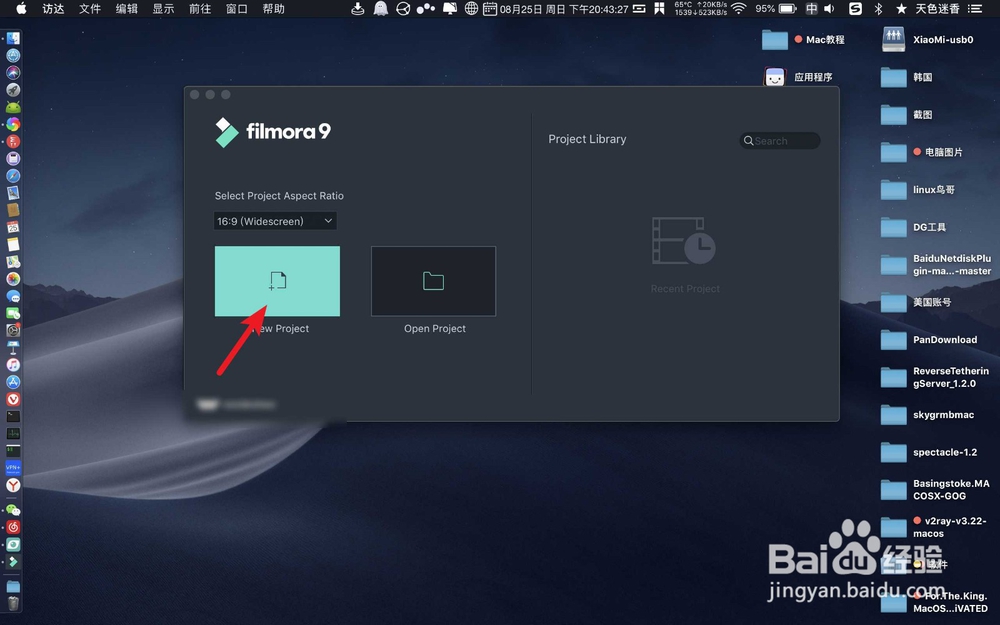Open System Preferences in the Dock
This screenshot has height=625, width=1000.
tap(13, 330)
